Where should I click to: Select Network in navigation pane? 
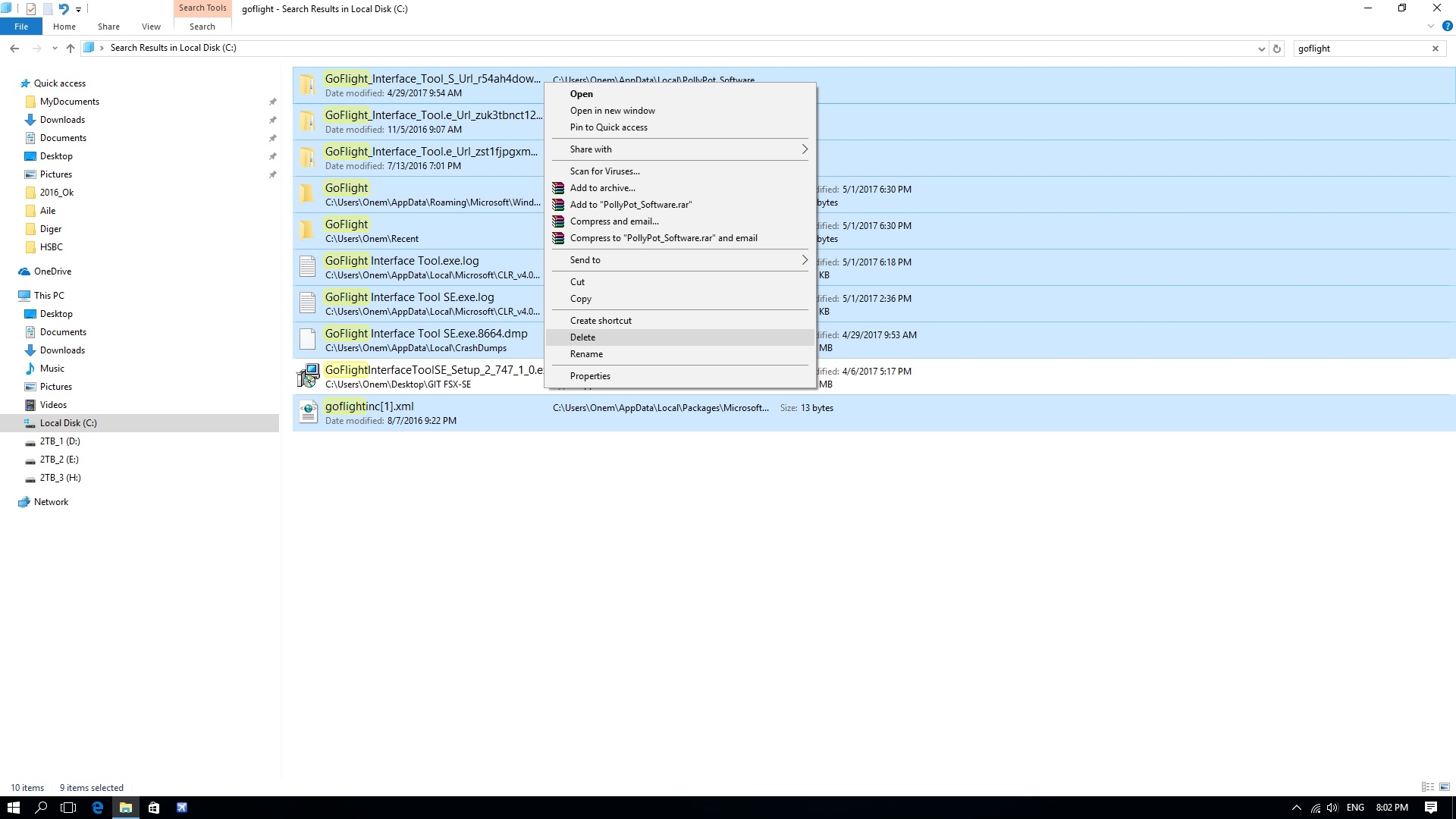tap(51, 502)
